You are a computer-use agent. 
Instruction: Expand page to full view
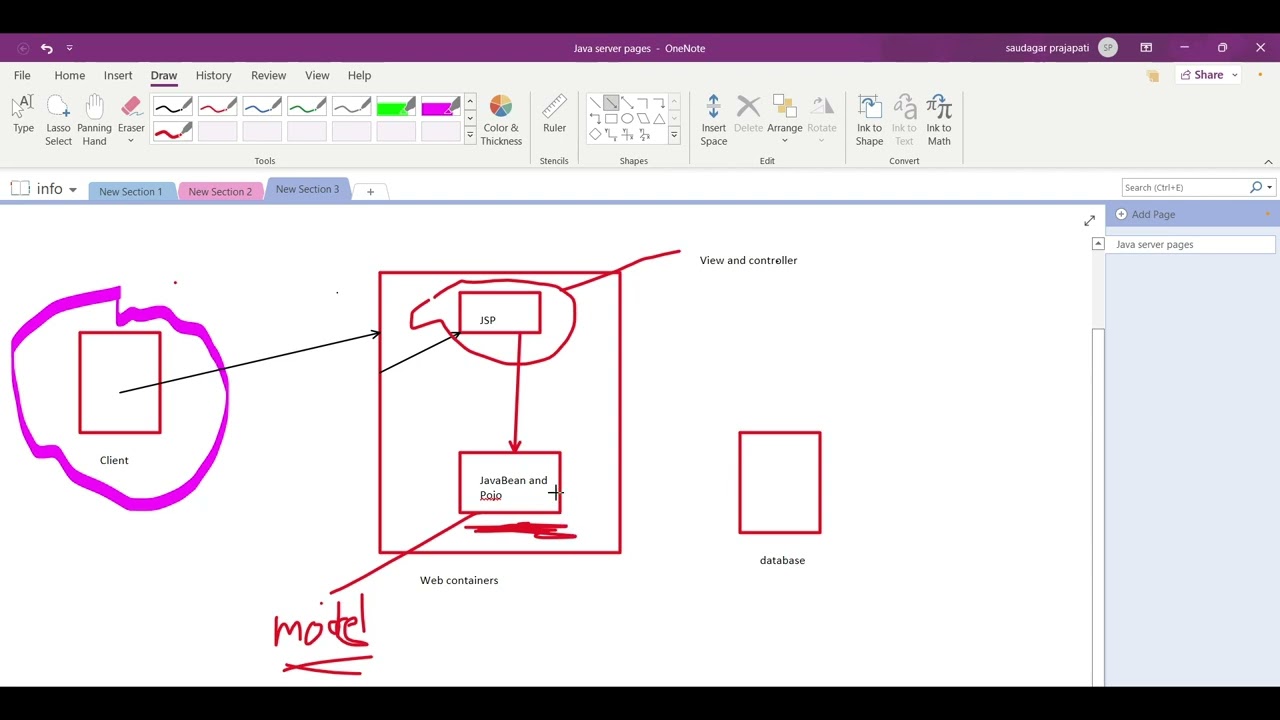coord(1089,220)
